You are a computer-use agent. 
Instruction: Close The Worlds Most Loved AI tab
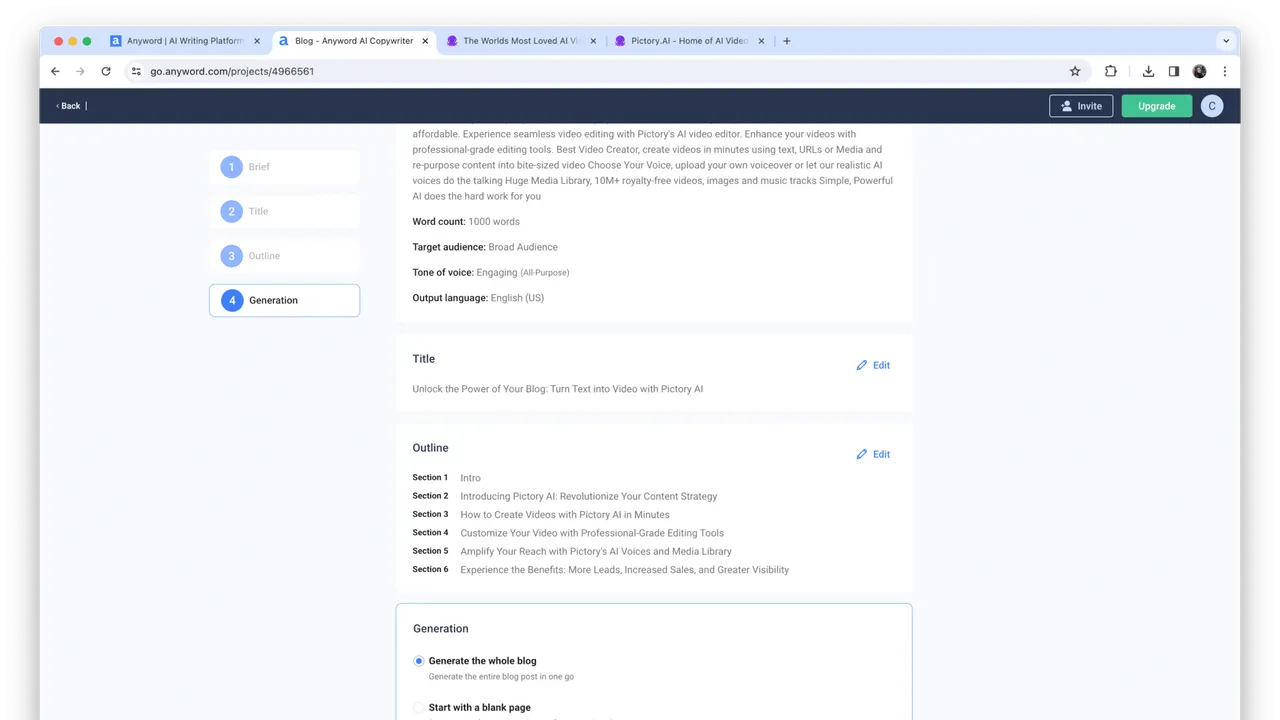coord(593,41)
